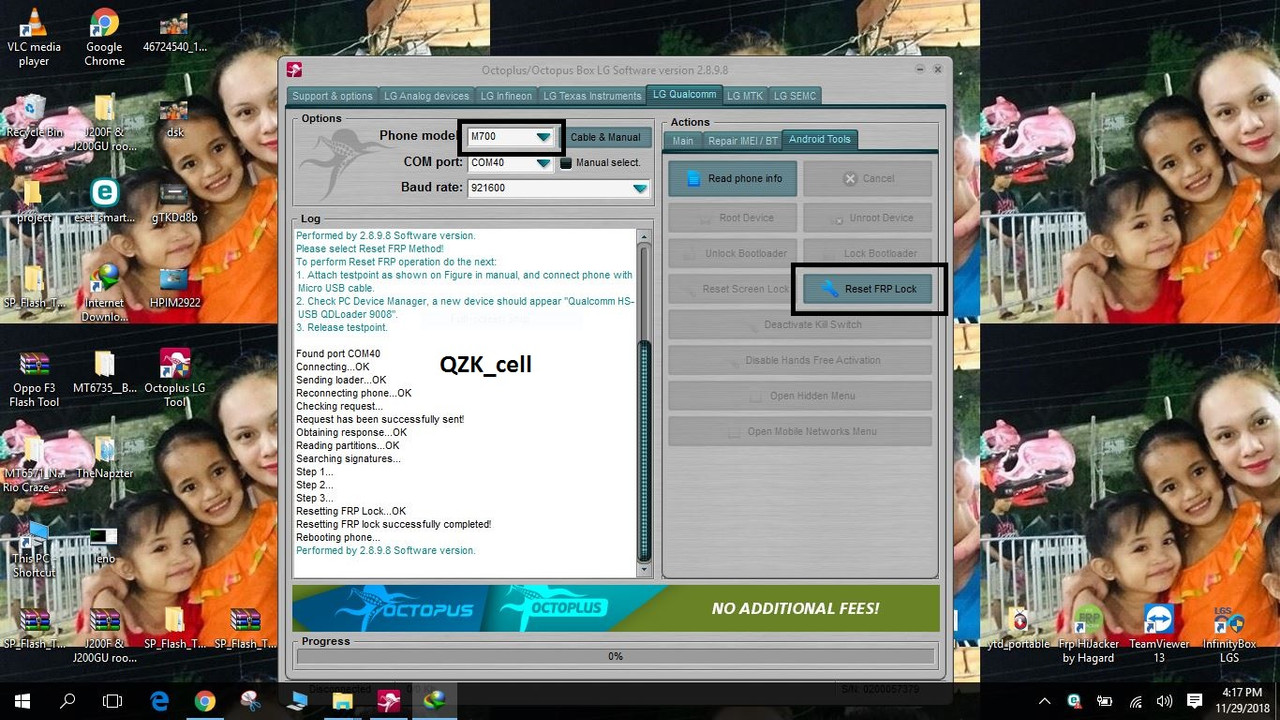Launch Frp HiJacker by Hagard shortcut
The image size is (1280, 720).
click(1089, 634)
